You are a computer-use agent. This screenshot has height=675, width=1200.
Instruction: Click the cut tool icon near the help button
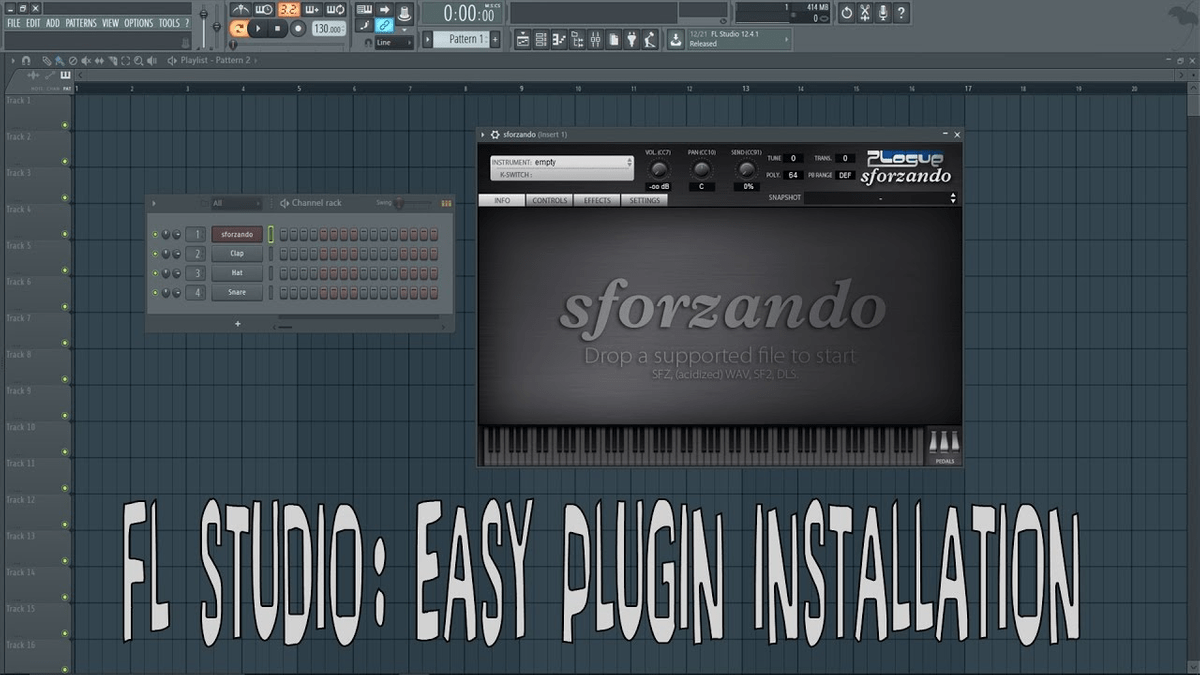point(864,11)
